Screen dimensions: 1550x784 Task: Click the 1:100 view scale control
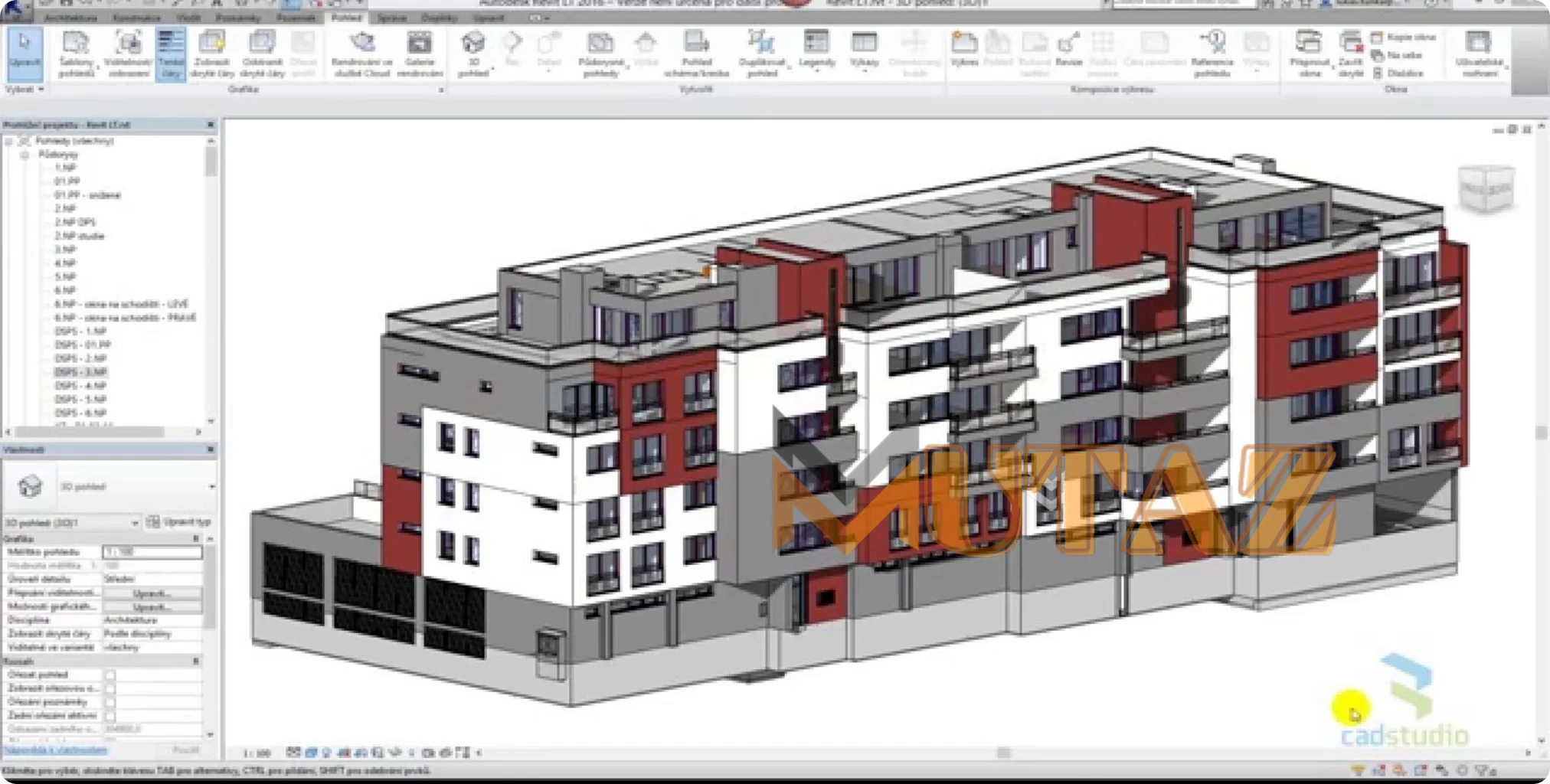pyautogui.click(x=257, y=753)
